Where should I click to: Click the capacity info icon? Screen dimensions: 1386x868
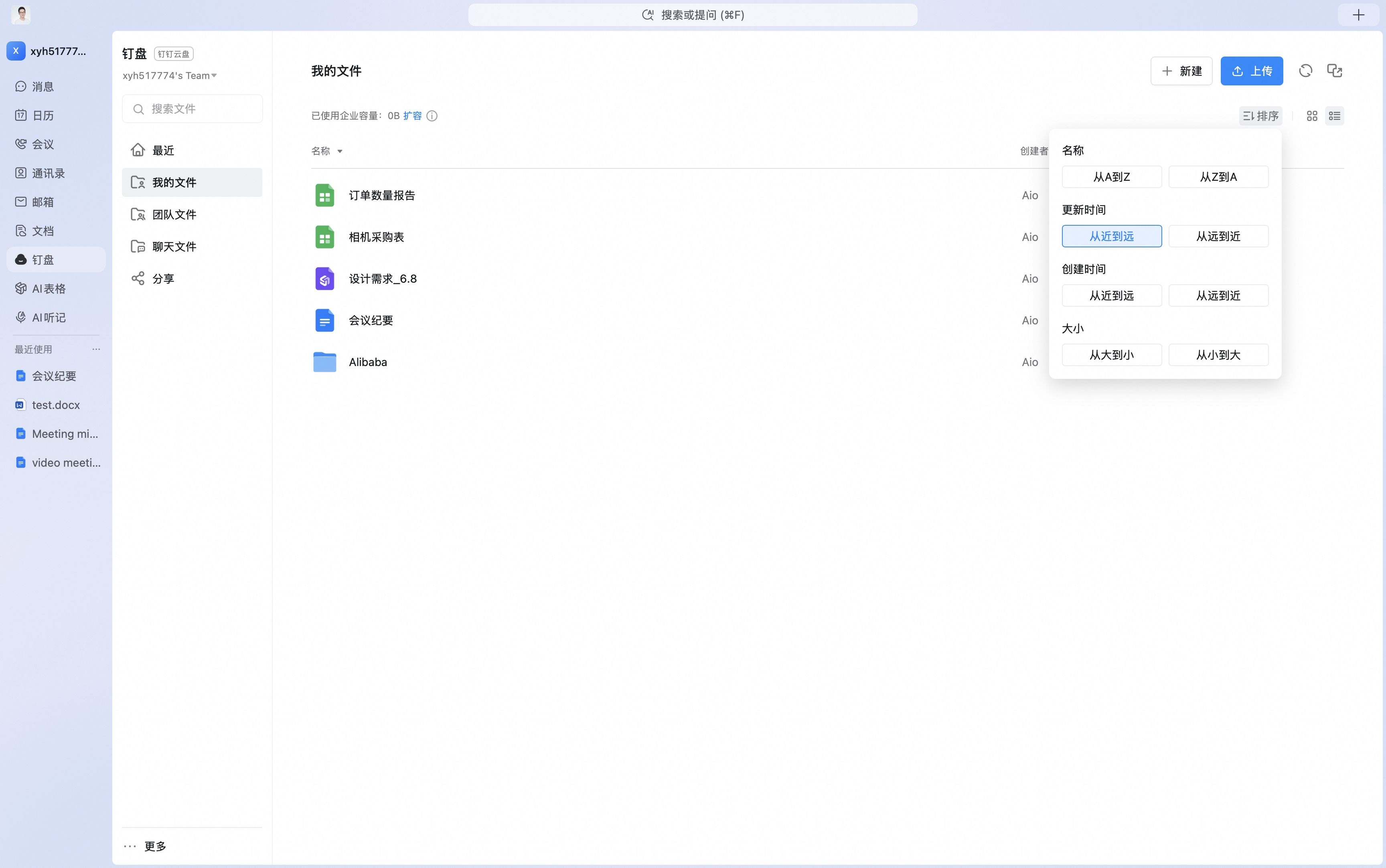(432, 116)
